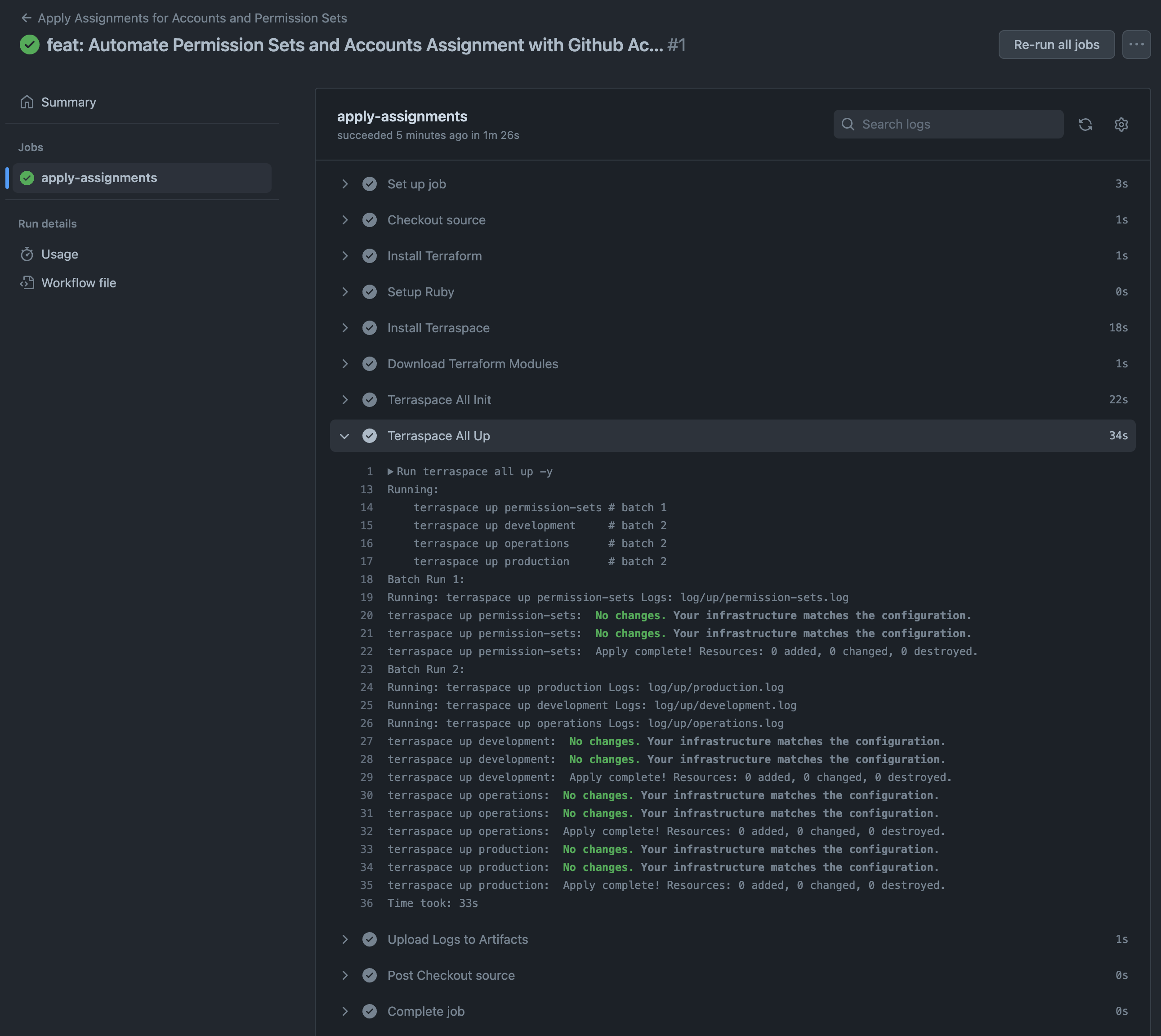
Task: Expand the Setup Ruby step
Action: [344, 291]
